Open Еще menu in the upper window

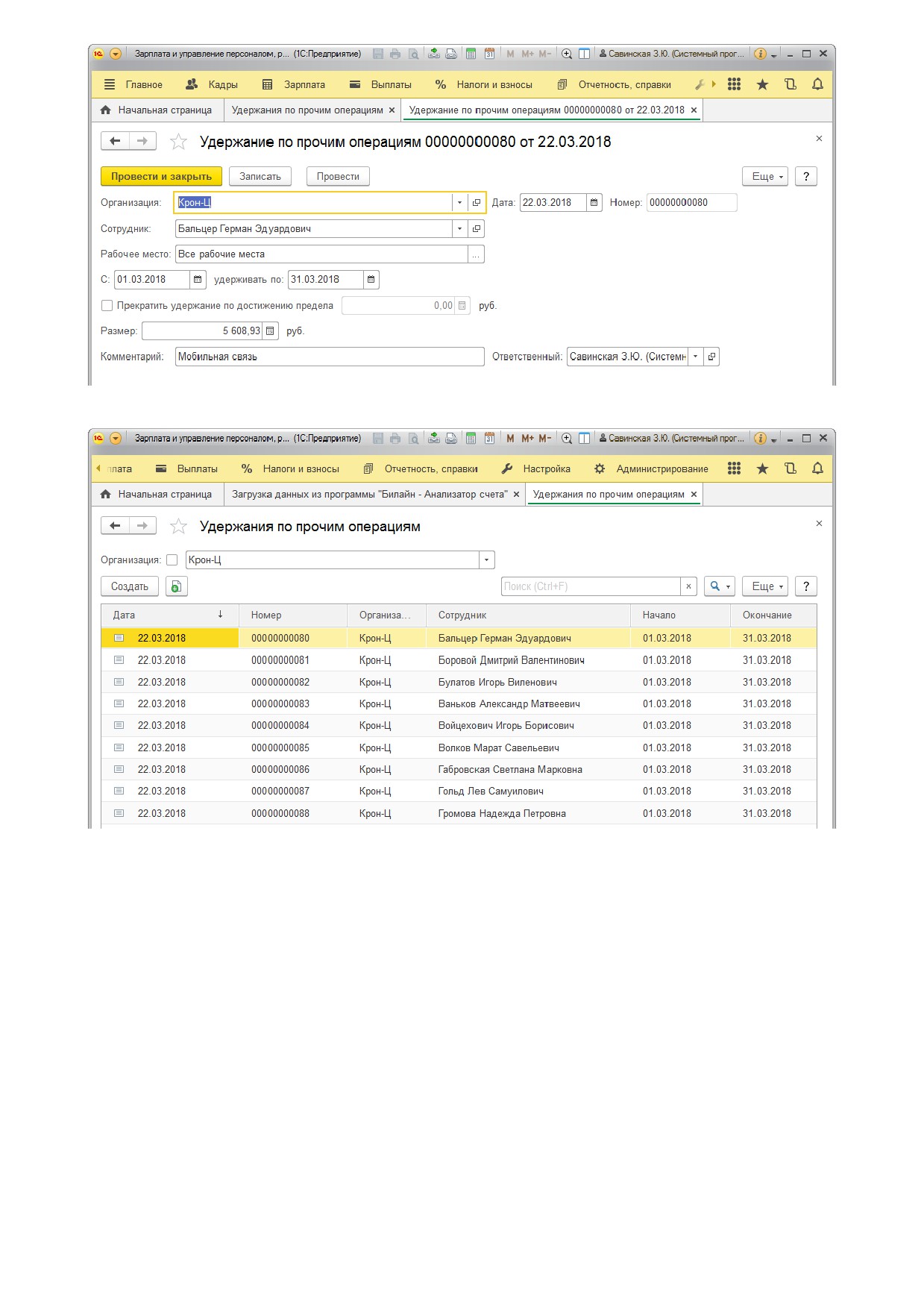click(x=765, y=176)
